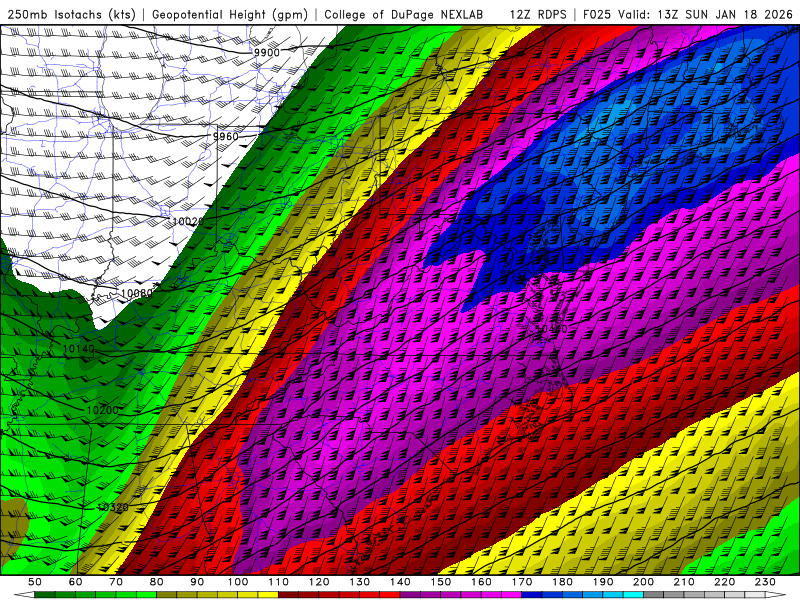Click the 140 value on color scale
Screen dimensions: 800x600
click(x=400, y=582)
